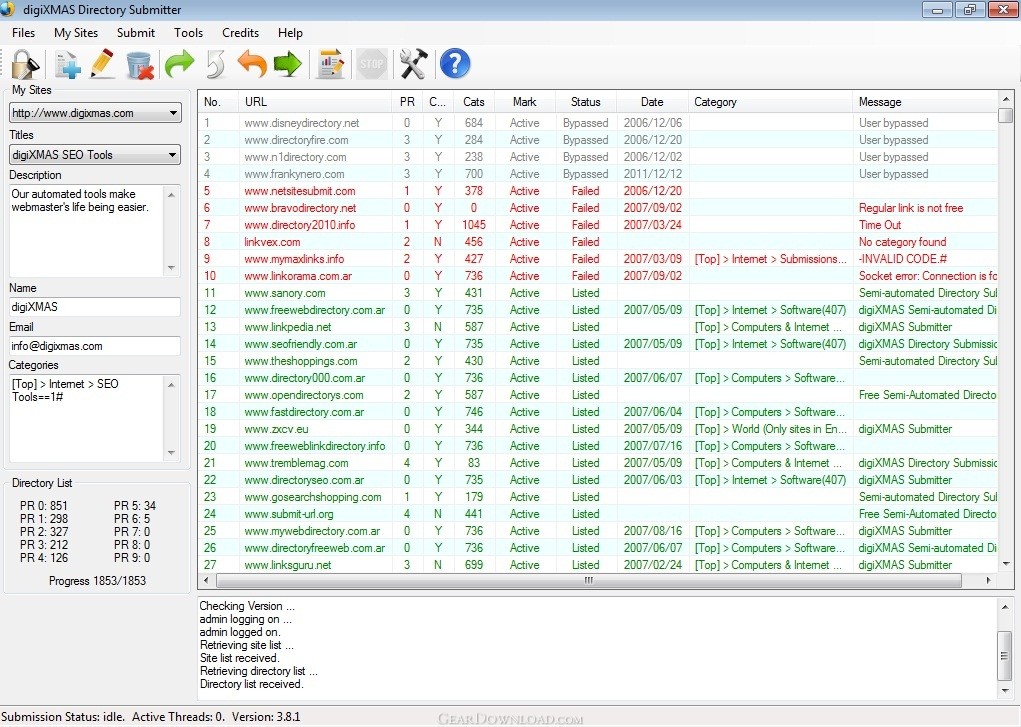Click the down arrow of the directory list's vertical scrollbar
The height and width of the screenshot is (727, 1021).
coord(1006,565)
